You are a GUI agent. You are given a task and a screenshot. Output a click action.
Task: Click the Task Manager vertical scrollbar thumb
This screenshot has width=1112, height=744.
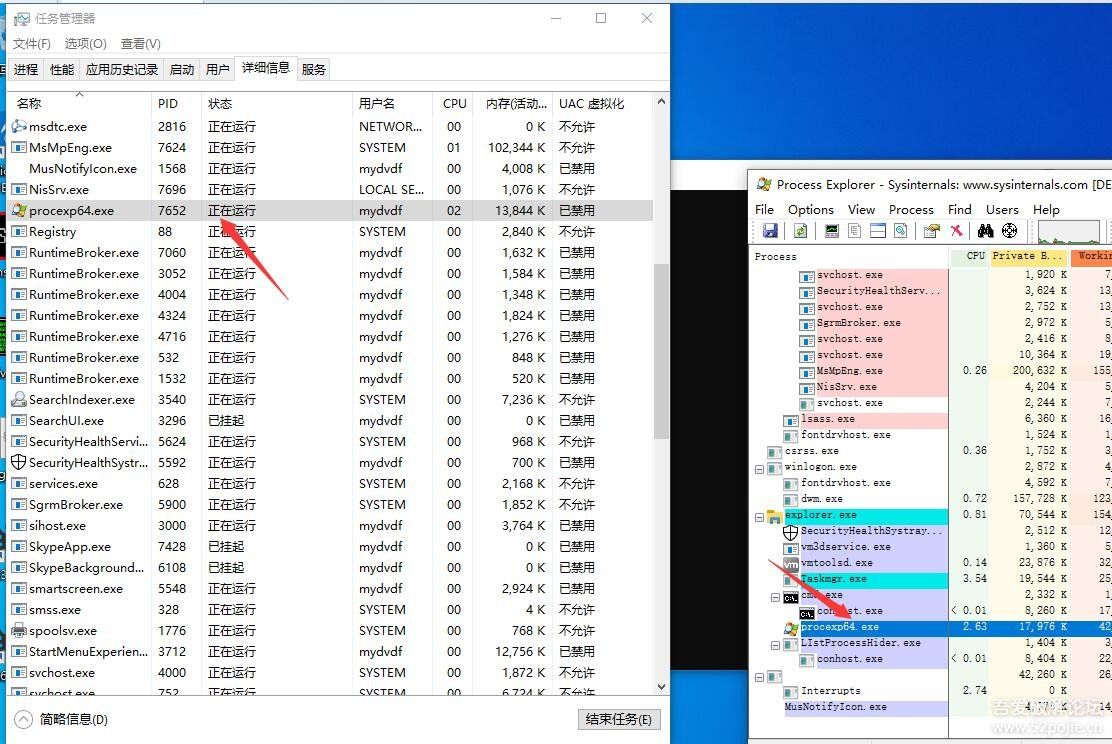tap(661, 352)
